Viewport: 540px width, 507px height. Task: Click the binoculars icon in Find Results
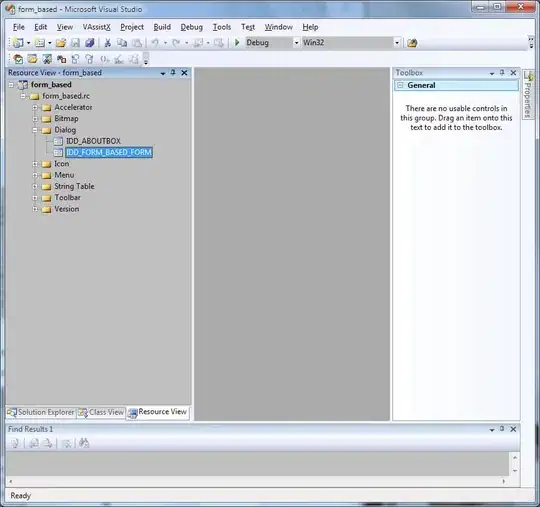[84, 443]
